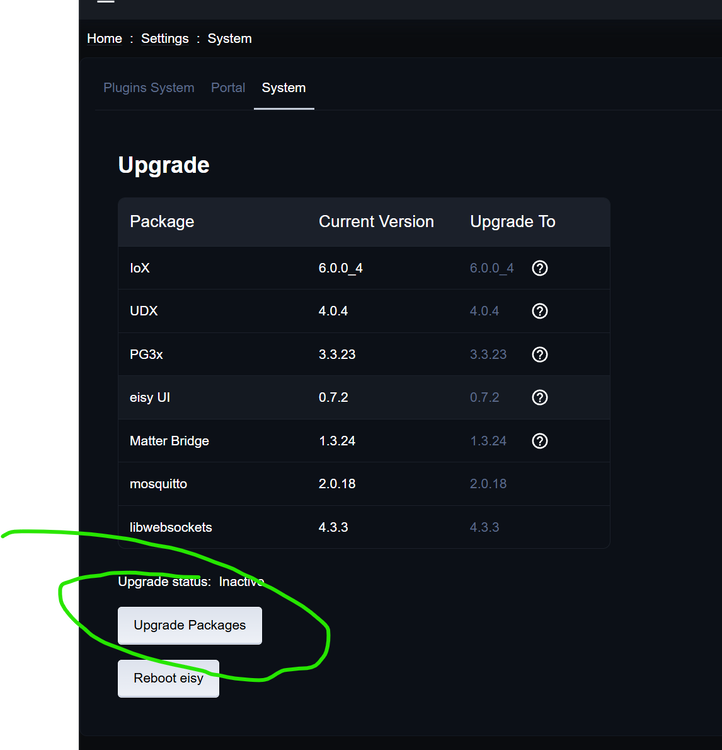Open the help icon for PG3x
Viewport: 722px width, 750px height.
tap(540, 354)
